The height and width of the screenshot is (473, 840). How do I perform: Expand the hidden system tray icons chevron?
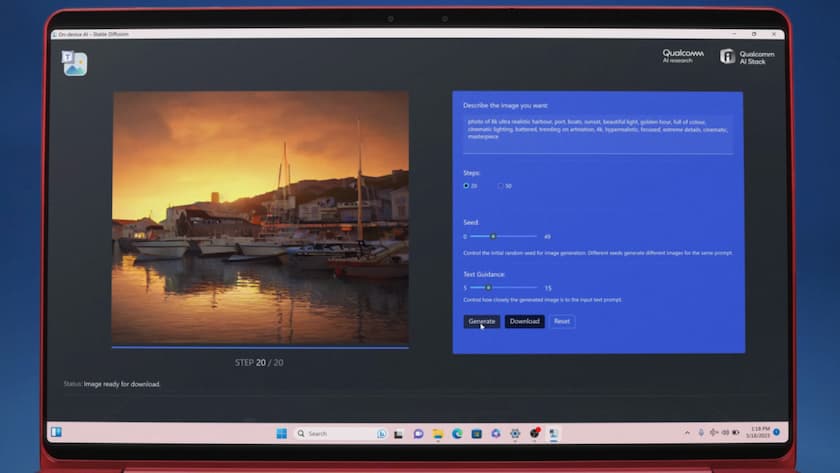tap(688, 433)
